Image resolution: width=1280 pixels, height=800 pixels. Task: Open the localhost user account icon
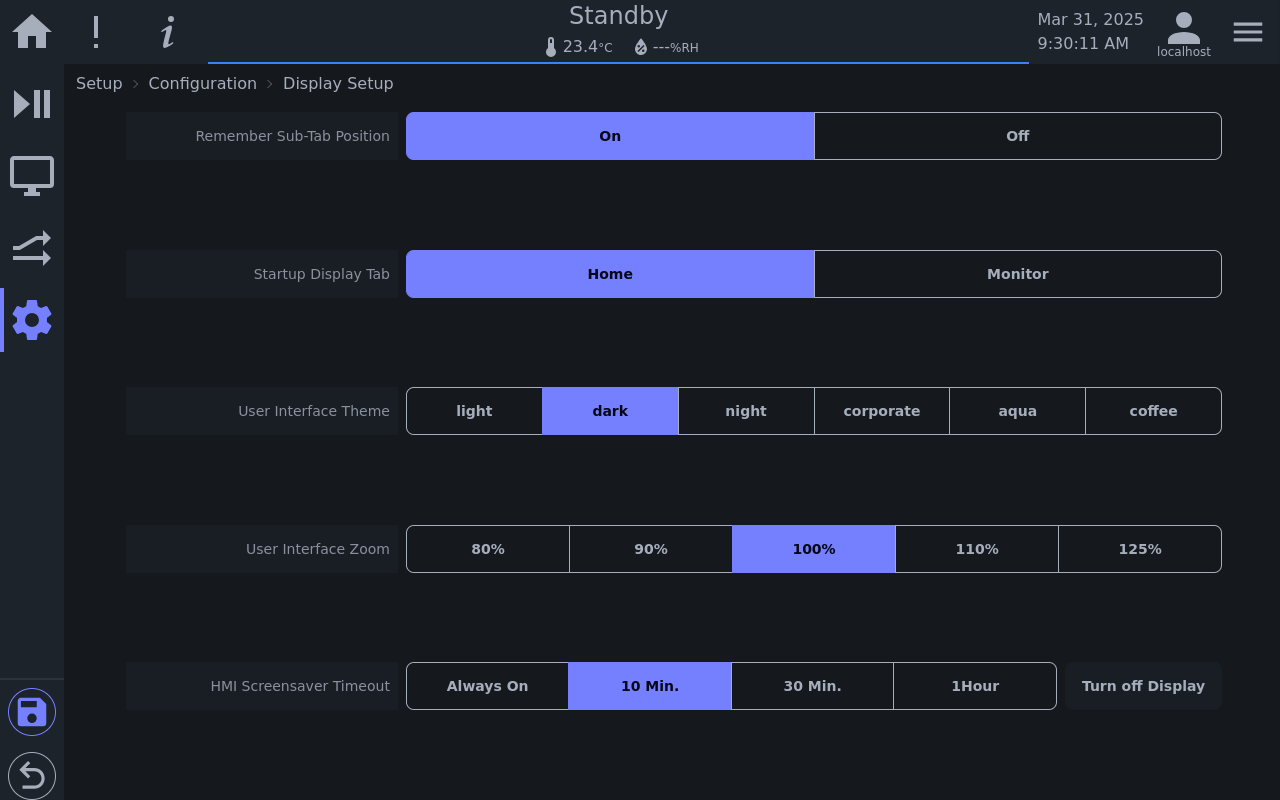[1184, 34]
